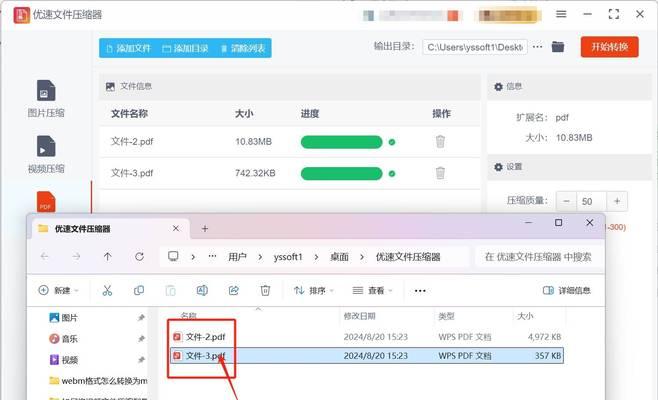
Task: Open 图片压缩 in the compressor sidebar
Action: pyautogui.click(x=46, y=99)
